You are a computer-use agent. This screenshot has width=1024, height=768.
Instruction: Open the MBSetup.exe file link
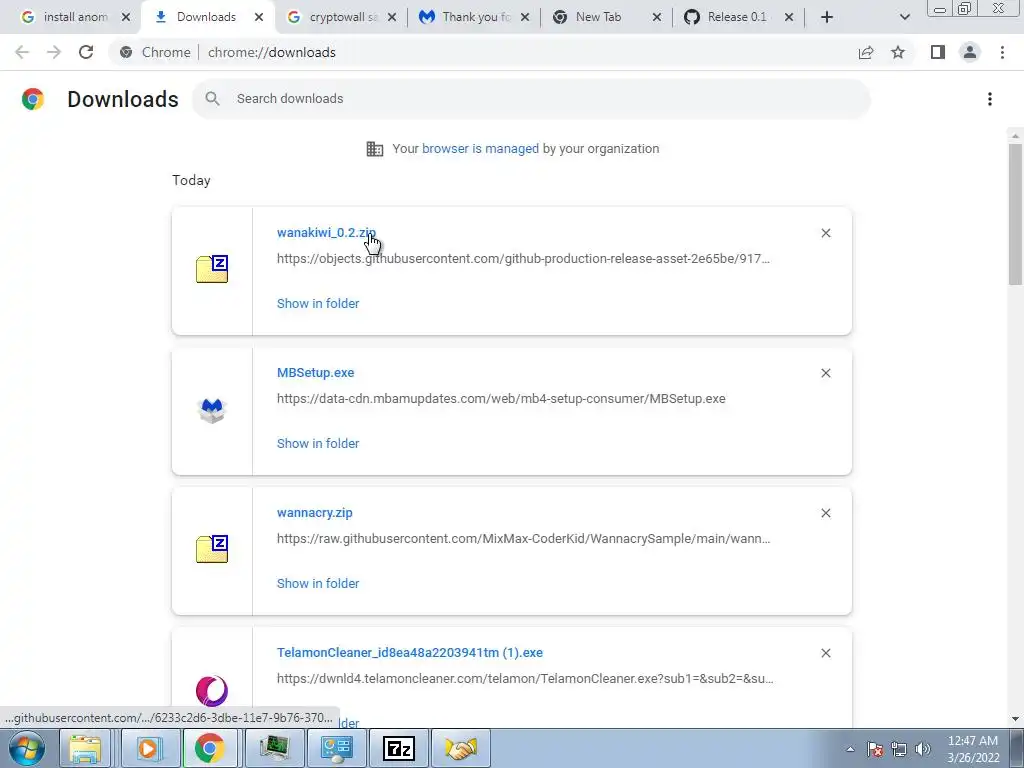click(x=315, y=372)
